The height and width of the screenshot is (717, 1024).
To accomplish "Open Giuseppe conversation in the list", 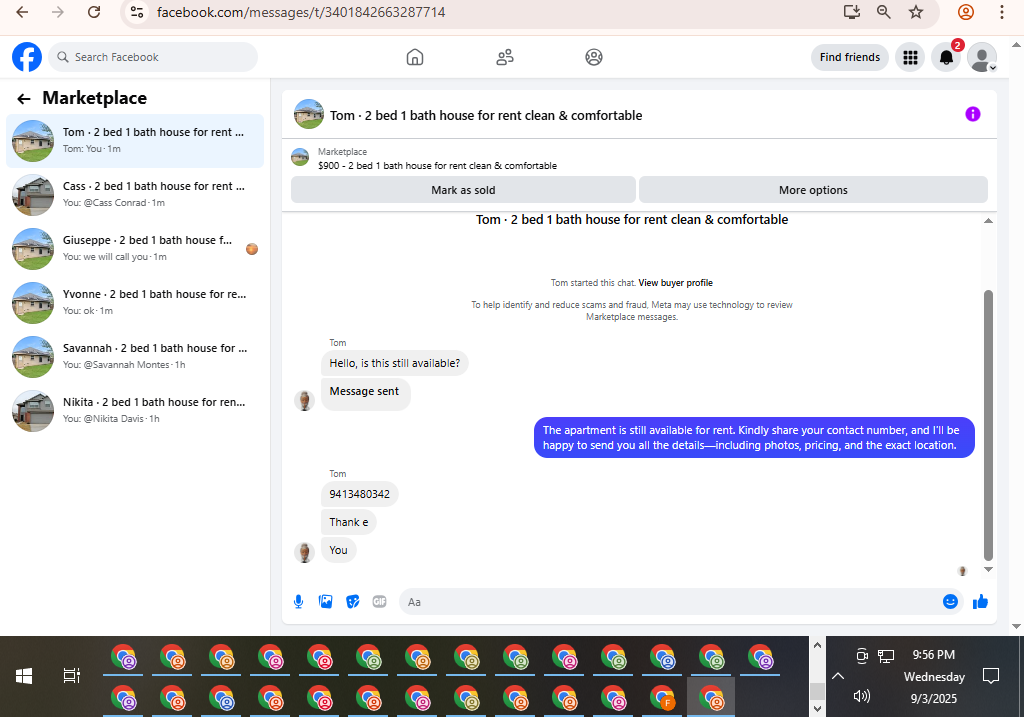I will click(x=135, y=249).
